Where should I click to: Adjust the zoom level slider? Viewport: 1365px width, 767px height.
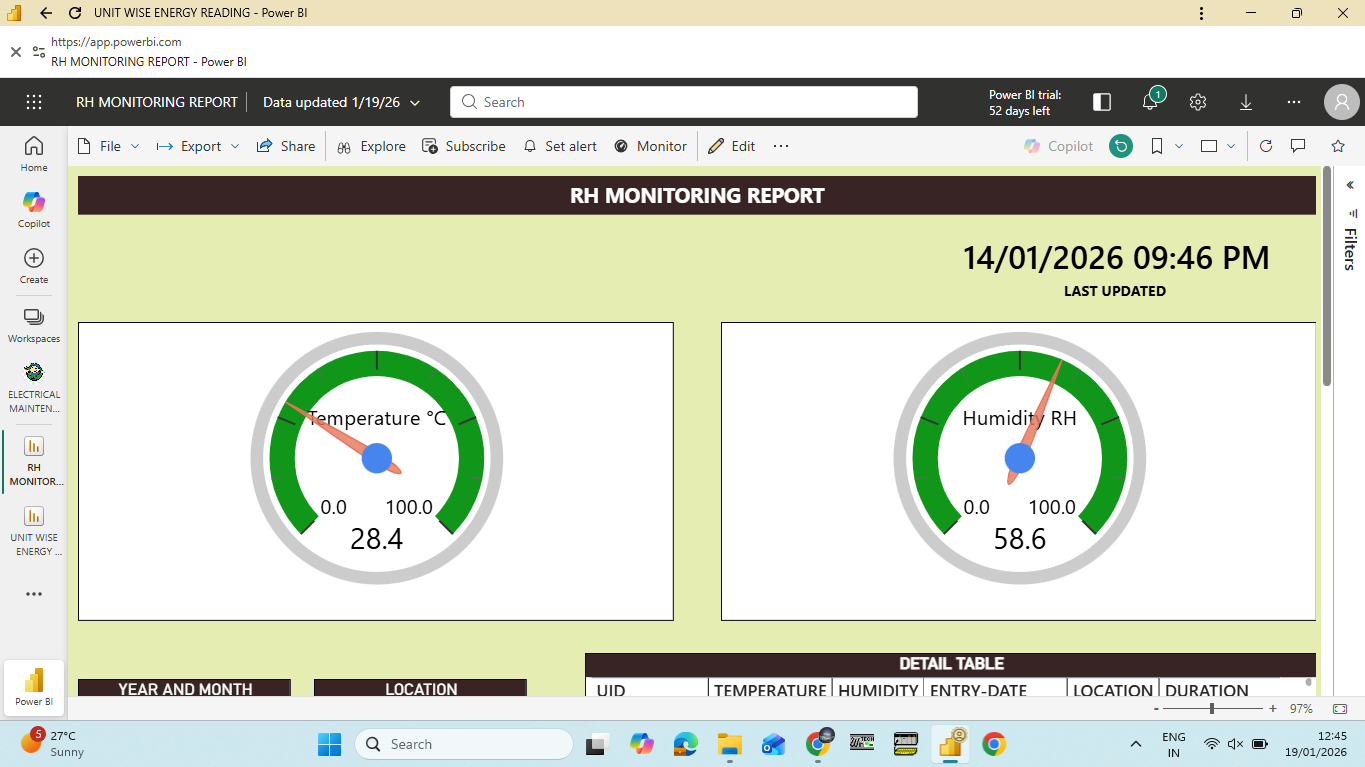(x=1212, y=708)
